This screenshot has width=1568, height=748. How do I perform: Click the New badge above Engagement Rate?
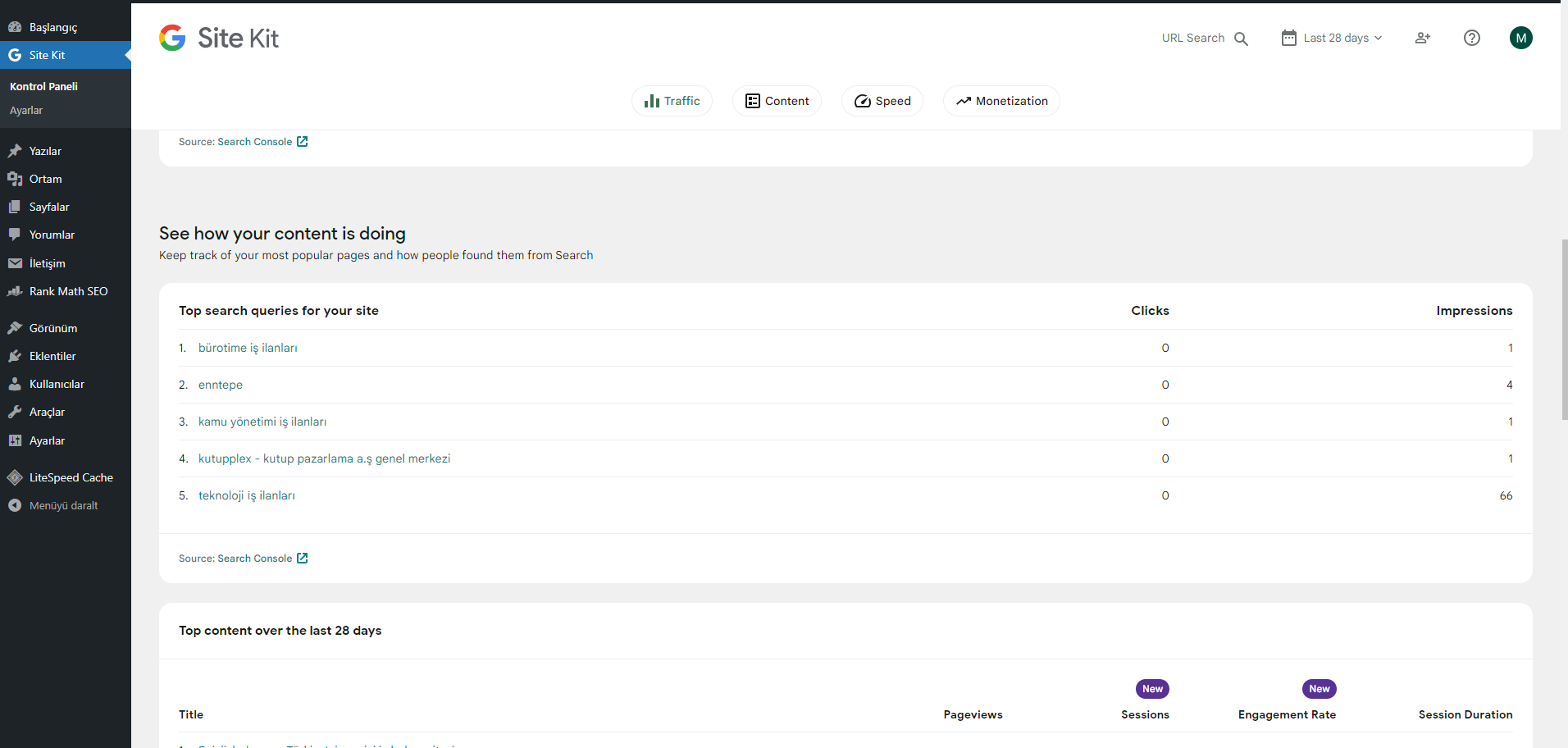tap(1320, 689)
